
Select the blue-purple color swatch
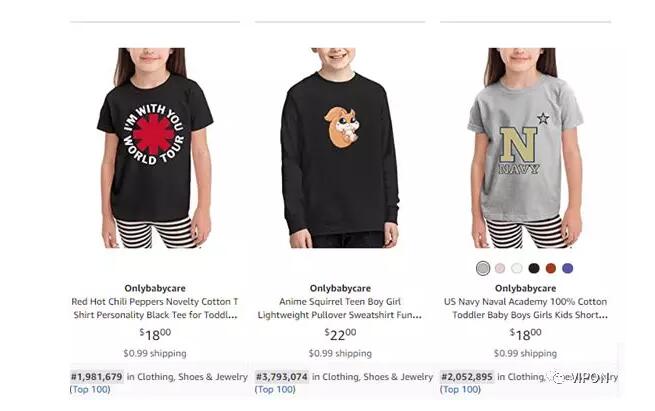click(568, 268)
